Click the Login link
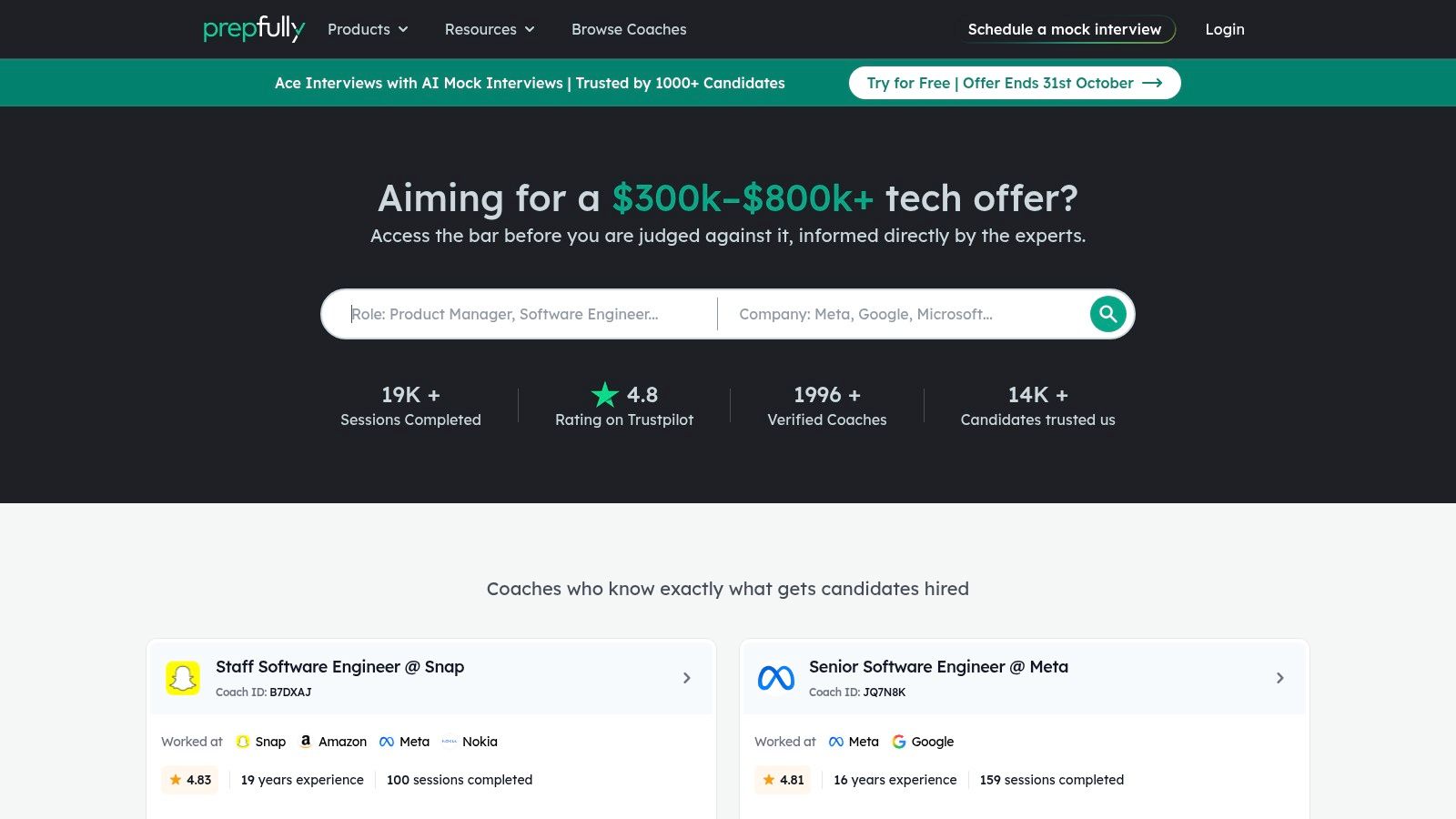 tap(1225, 29)
